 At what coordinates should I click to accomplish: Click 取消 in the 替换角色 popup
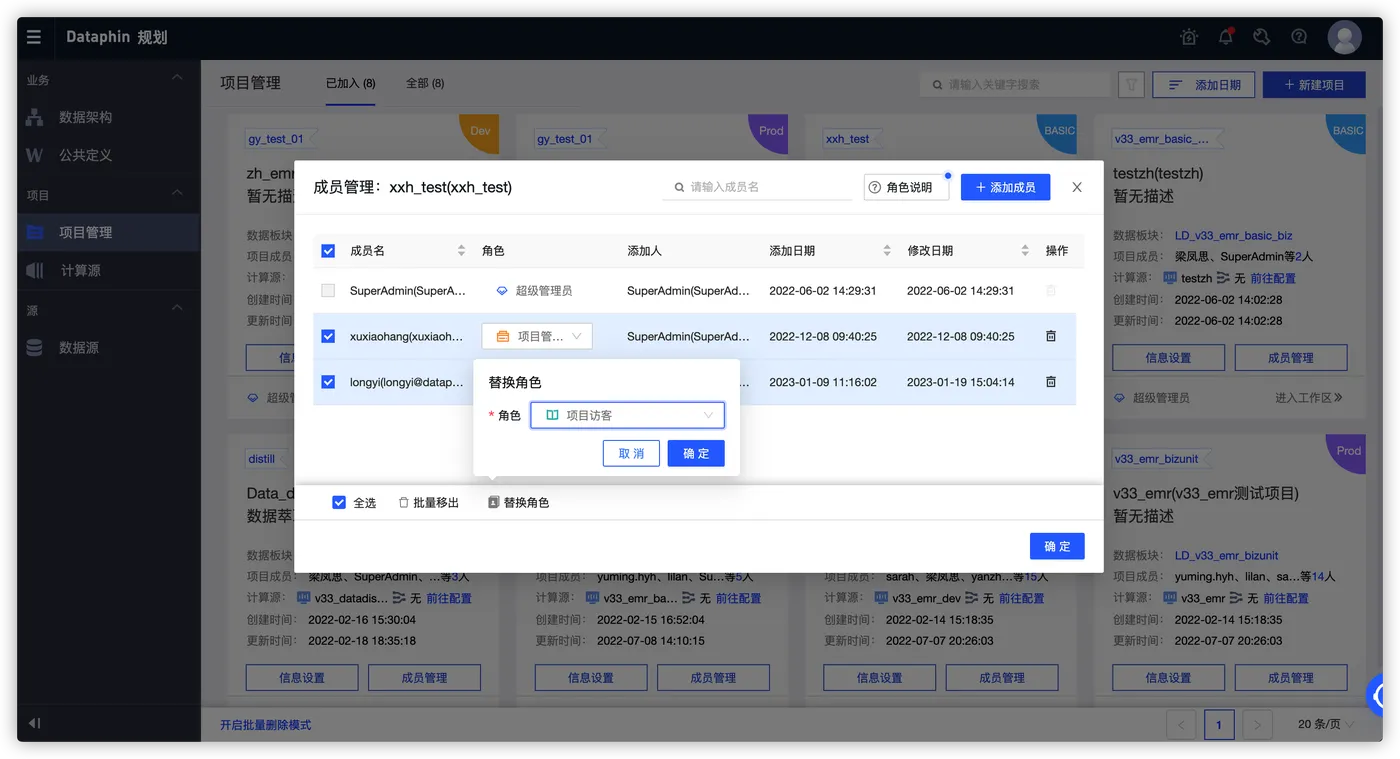(631, 453)
